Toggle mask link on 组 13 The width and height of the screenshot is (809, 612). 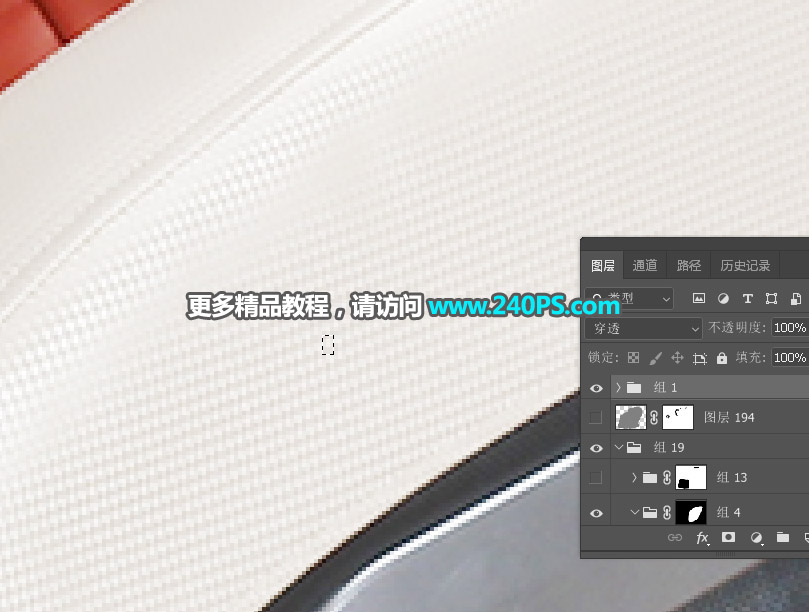[667, 478]
